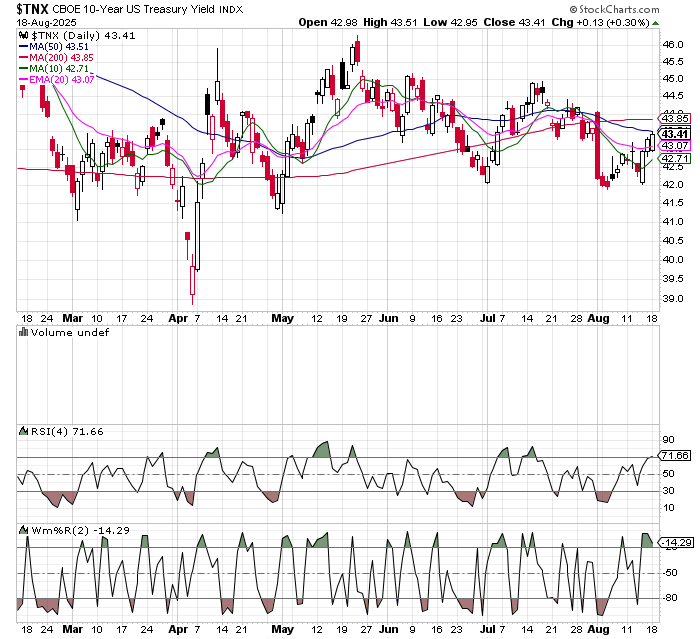
Task: Click the Low 42.95 value
Action: coord(450,22)
